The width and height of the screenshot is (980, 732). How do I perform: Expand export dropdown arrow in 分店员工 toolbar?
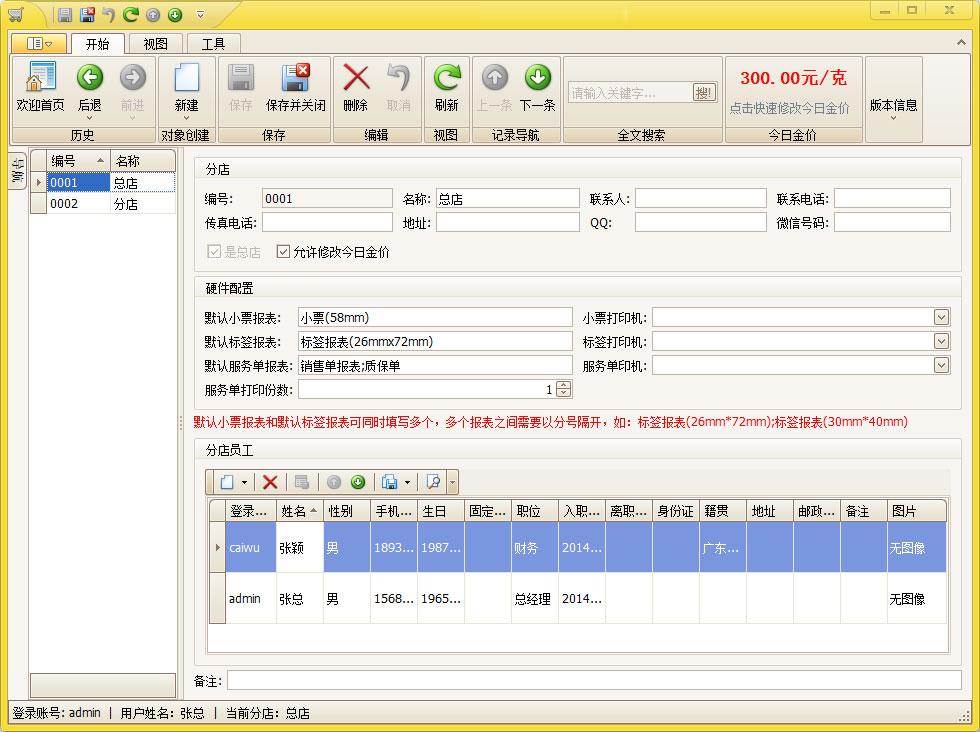tap(408, 482)
